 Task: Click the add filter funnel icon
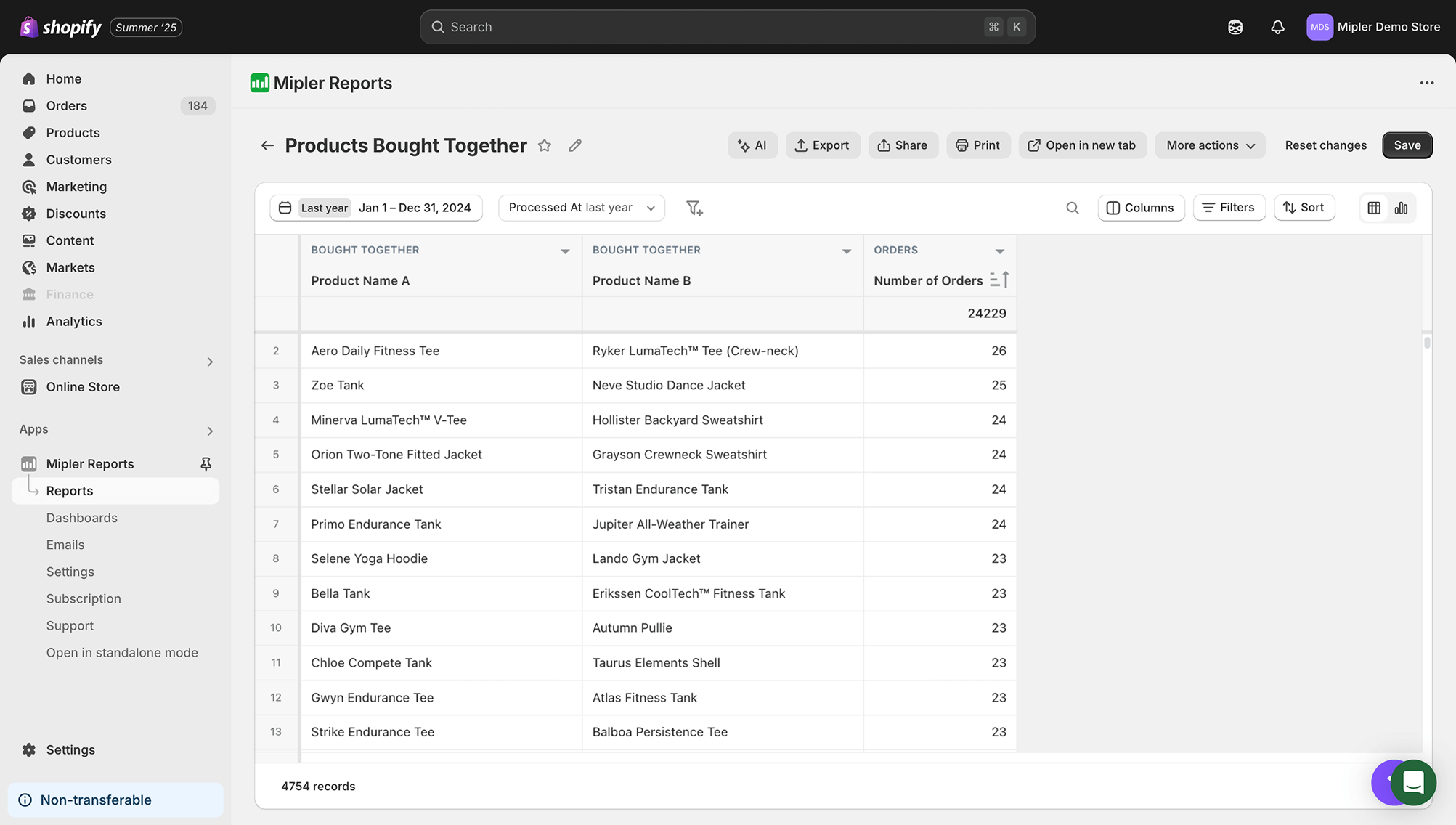tap(694, 208)
